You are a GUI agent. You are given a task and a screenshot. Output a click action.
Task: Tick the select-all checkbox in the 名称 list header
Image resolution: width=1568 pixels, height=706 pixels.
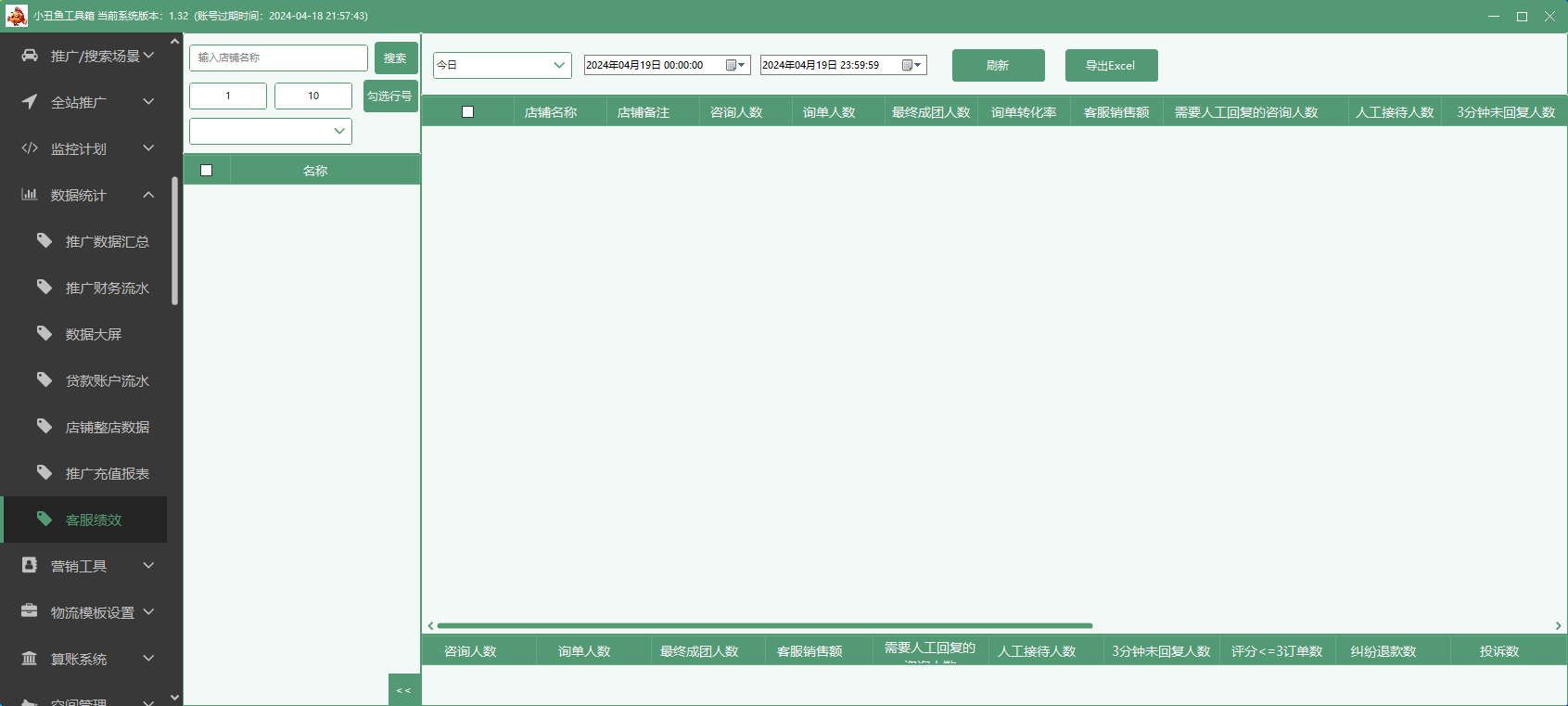[207, 171]
